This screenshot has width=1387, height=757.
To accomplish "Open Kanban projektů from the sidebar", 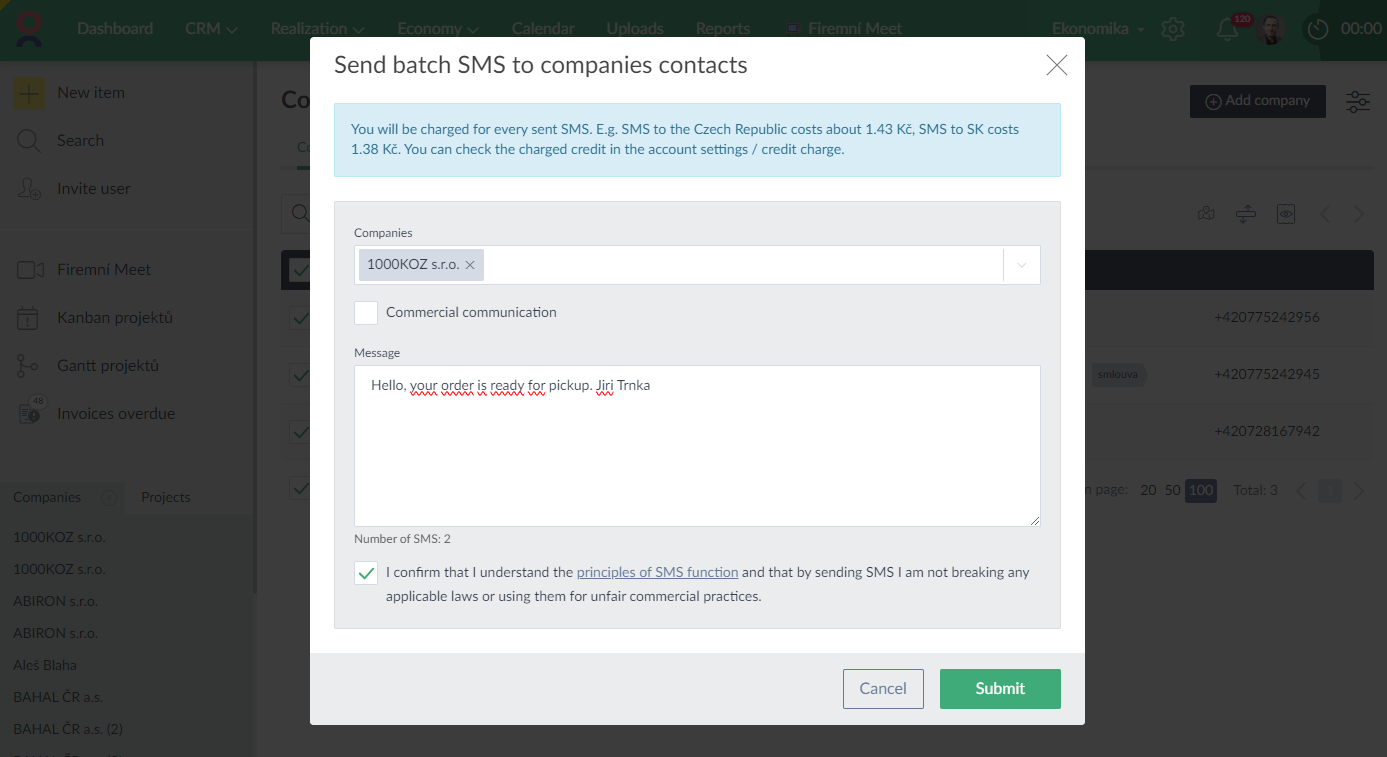I will coord(114,318).
